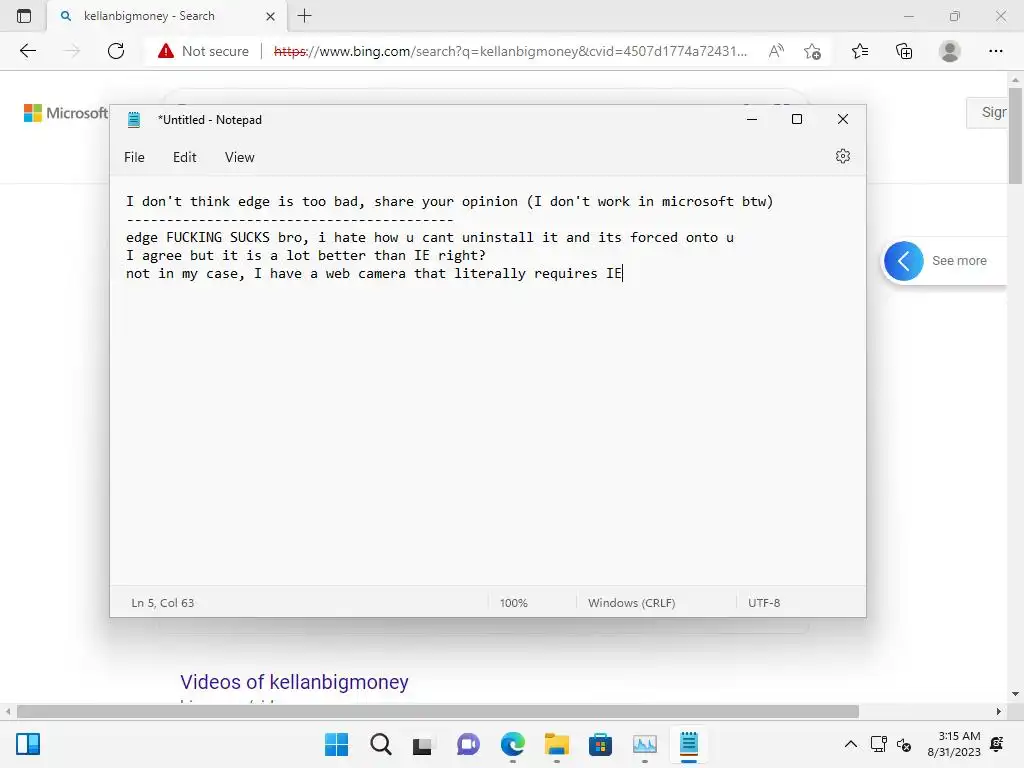Click the network icon in system tray
1024x768 pixels.
878,744
